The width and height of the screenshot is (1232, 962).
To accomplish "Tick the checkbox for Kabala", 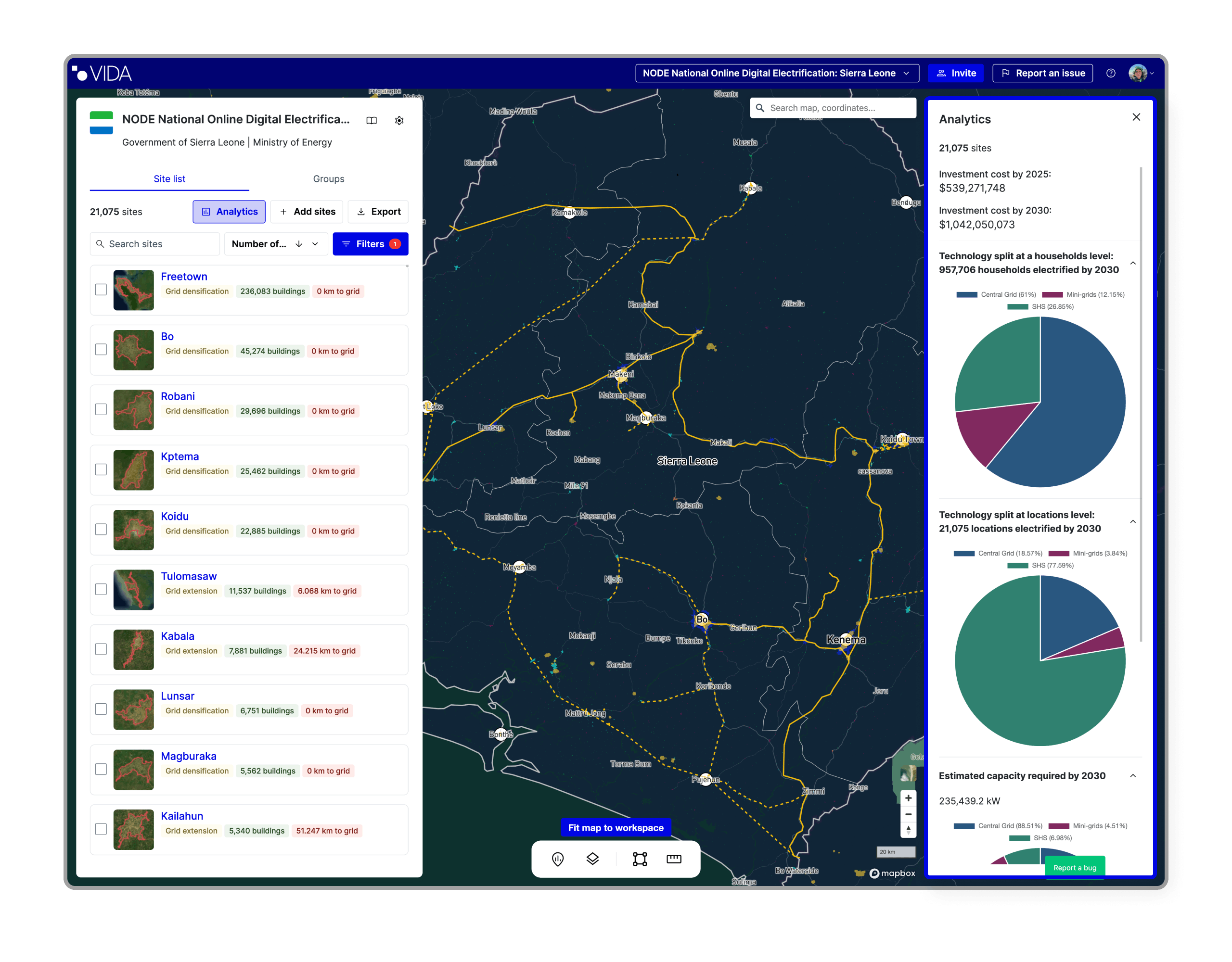I will click(101, 650).
